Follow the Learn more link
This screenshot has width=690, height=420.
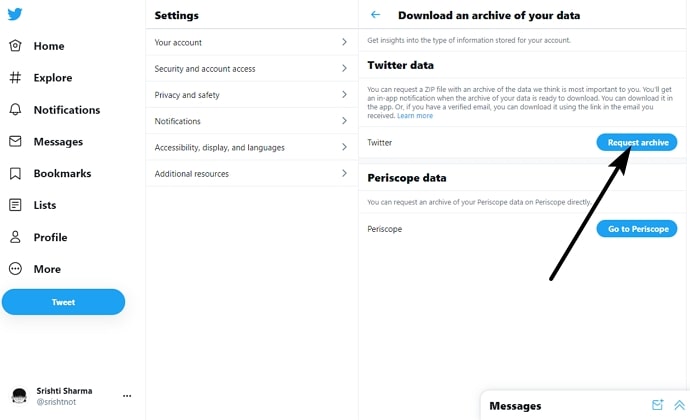(x=415, y=116)
